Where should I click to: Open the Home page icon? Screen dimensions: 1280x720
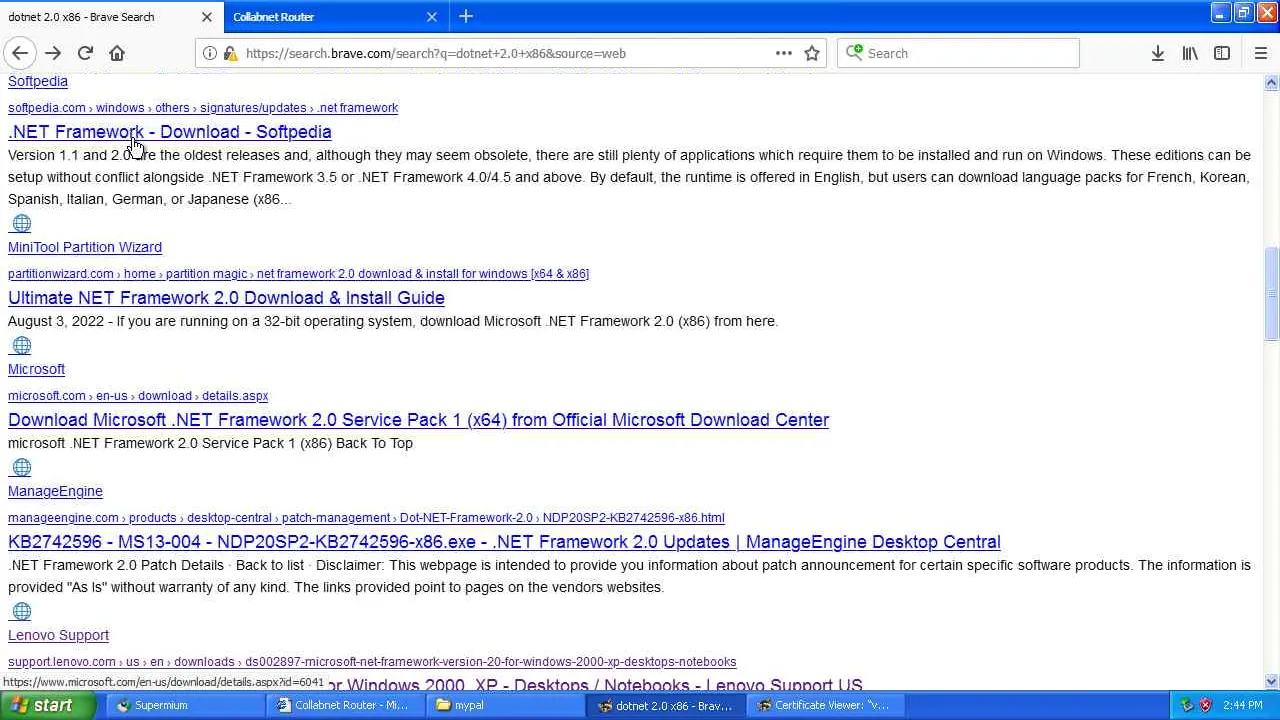[117, 53]
